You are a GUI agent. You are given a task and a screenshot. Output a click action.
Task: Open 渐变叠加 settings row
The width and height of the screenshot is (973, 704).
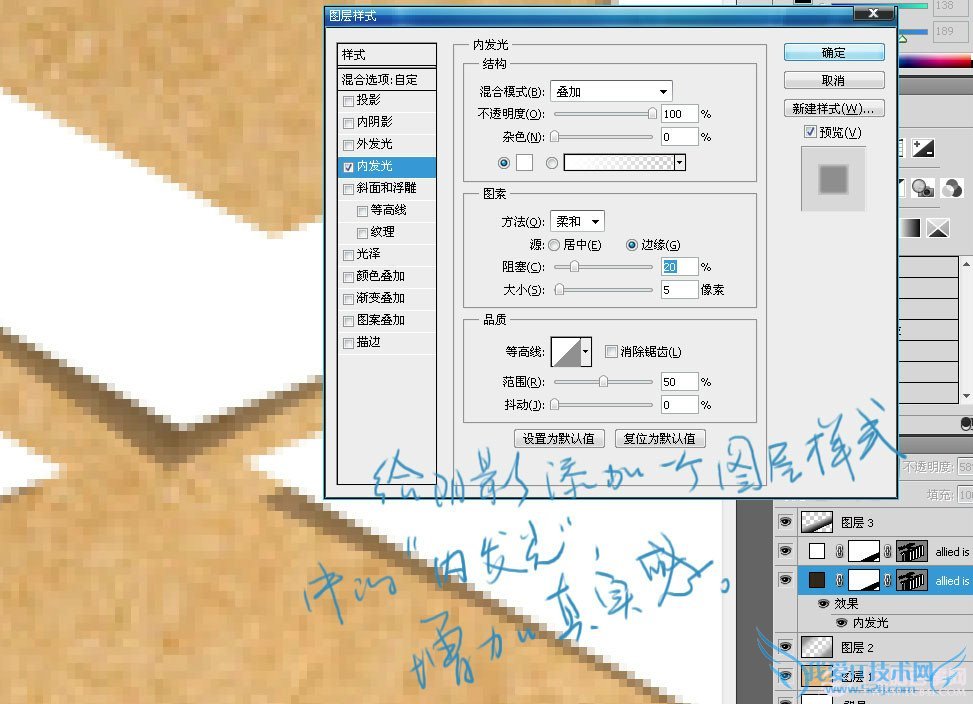tap(387, 298)
